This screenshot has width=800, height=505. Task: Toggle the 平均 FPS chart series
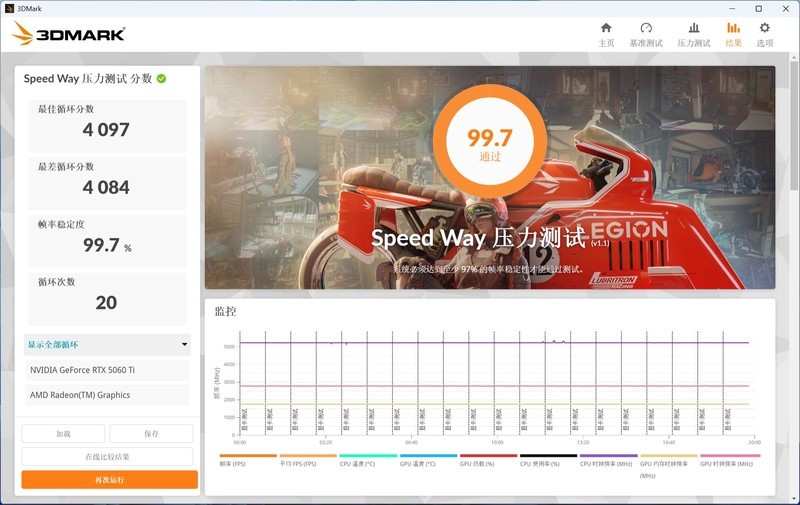point(308,461)
